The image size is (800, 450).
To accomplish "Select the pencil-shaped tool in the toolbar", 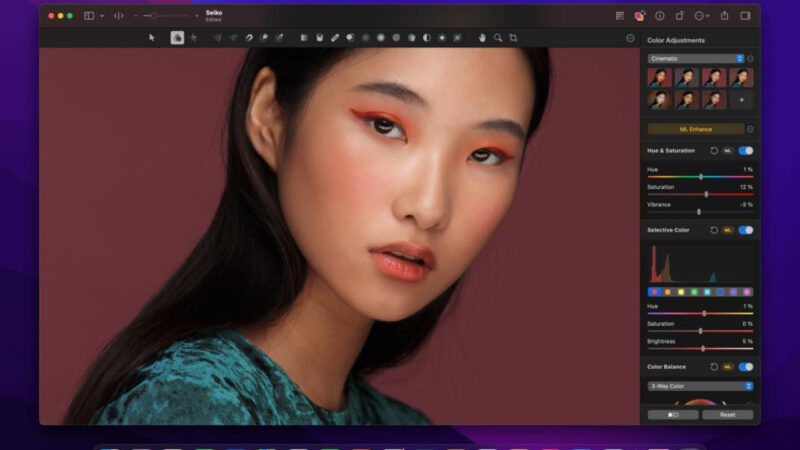I will click(335, 38).
